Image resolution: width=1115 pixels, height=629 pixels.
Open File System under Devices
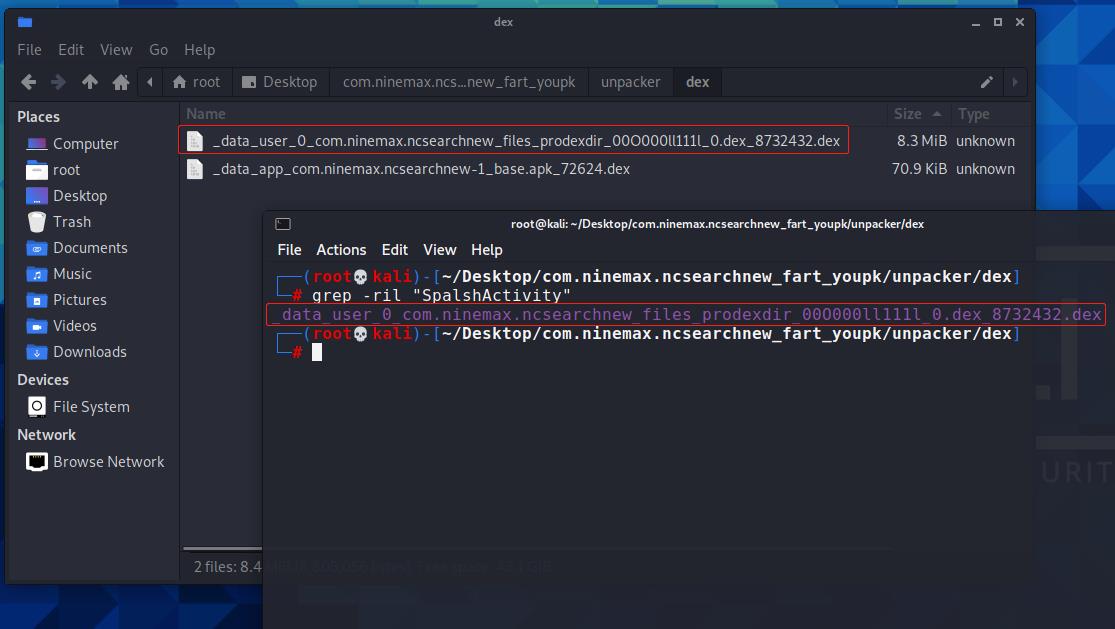[x=95, y=406]
